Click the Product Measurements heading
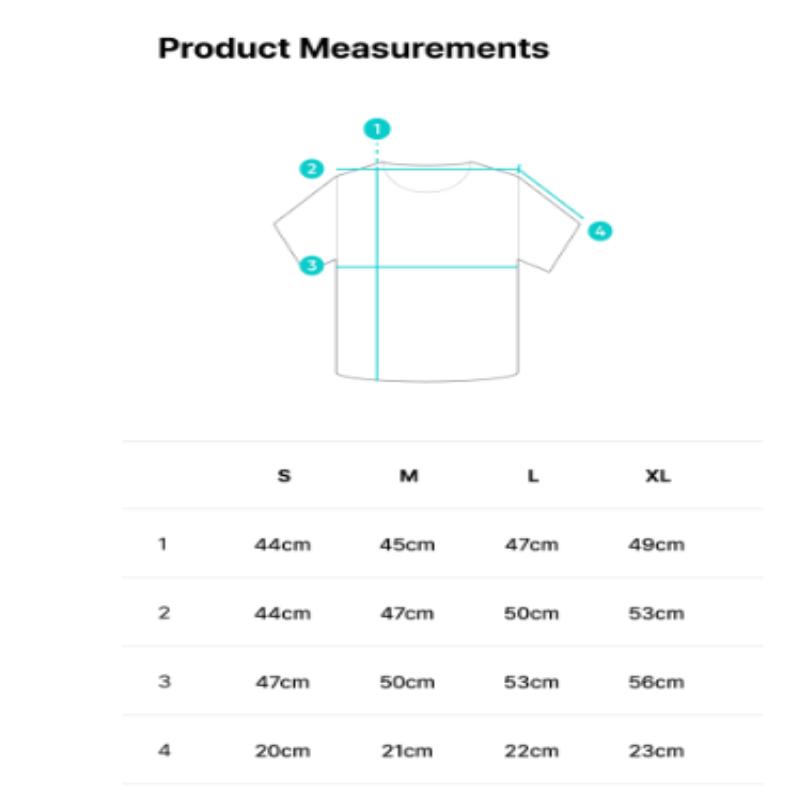 pyautogui.click(x=354, y=48)
